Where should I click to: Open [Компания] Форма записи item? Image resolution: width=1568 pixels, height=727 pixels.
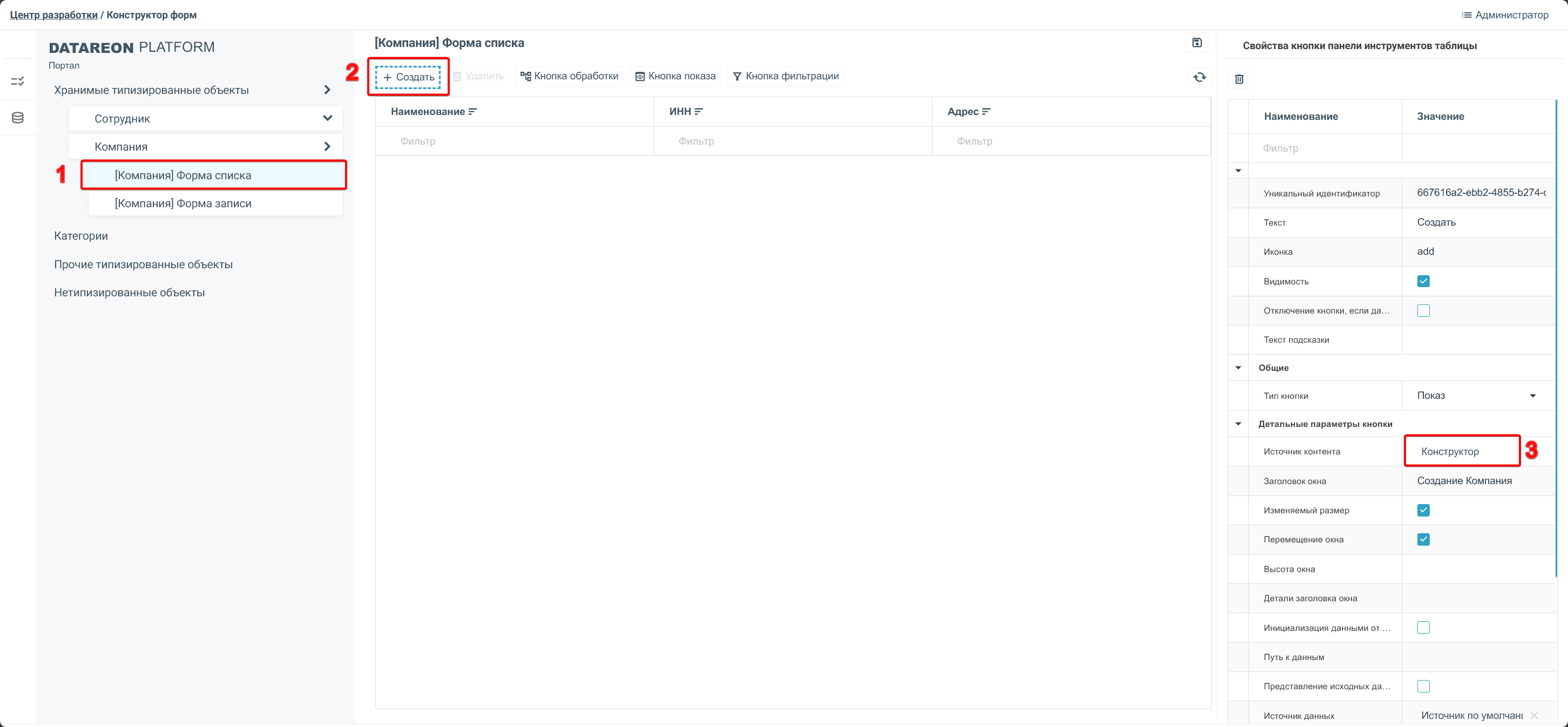click(x=183, y=203)
